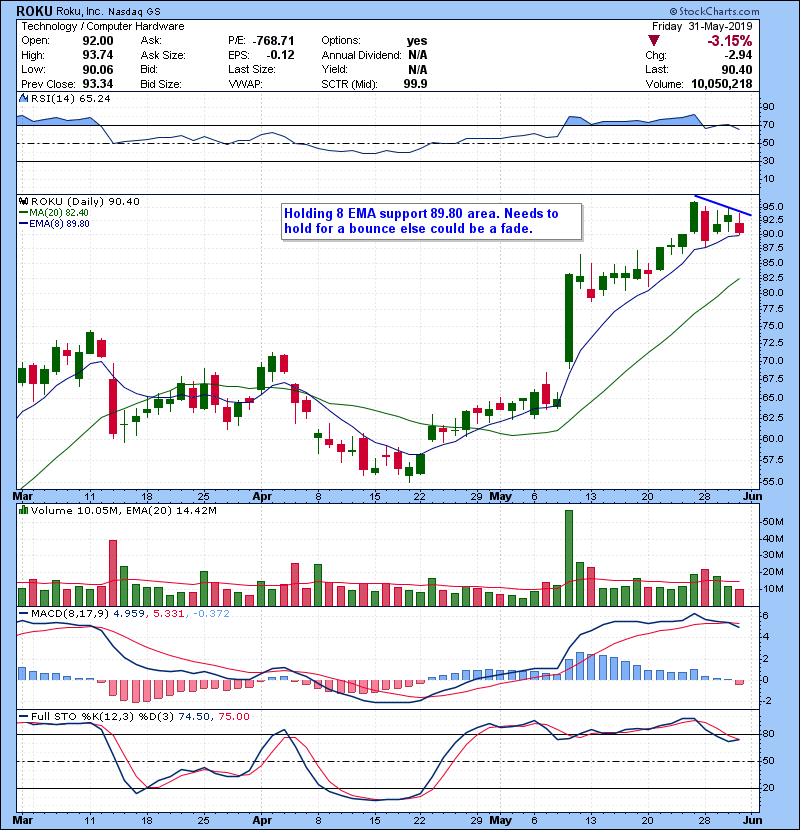Click the Volume figure 10,050,218
This screenshot has width=800, height=830.
click(722, 84)
